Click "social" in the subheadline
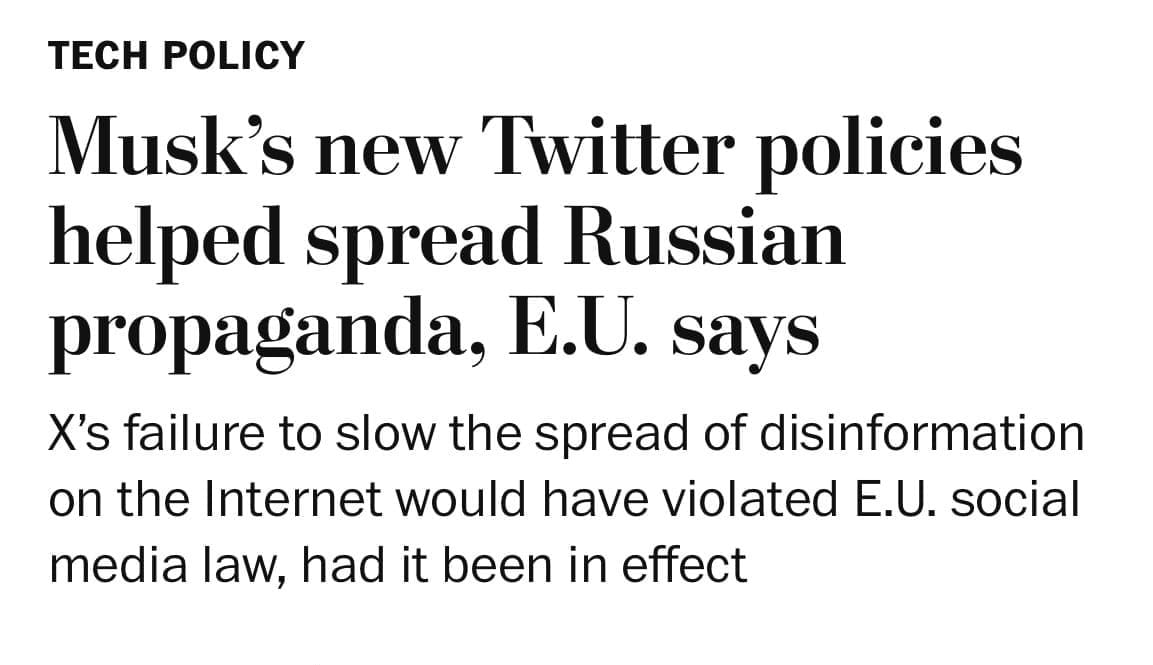1153x665 pixels. pos(1015,500)
